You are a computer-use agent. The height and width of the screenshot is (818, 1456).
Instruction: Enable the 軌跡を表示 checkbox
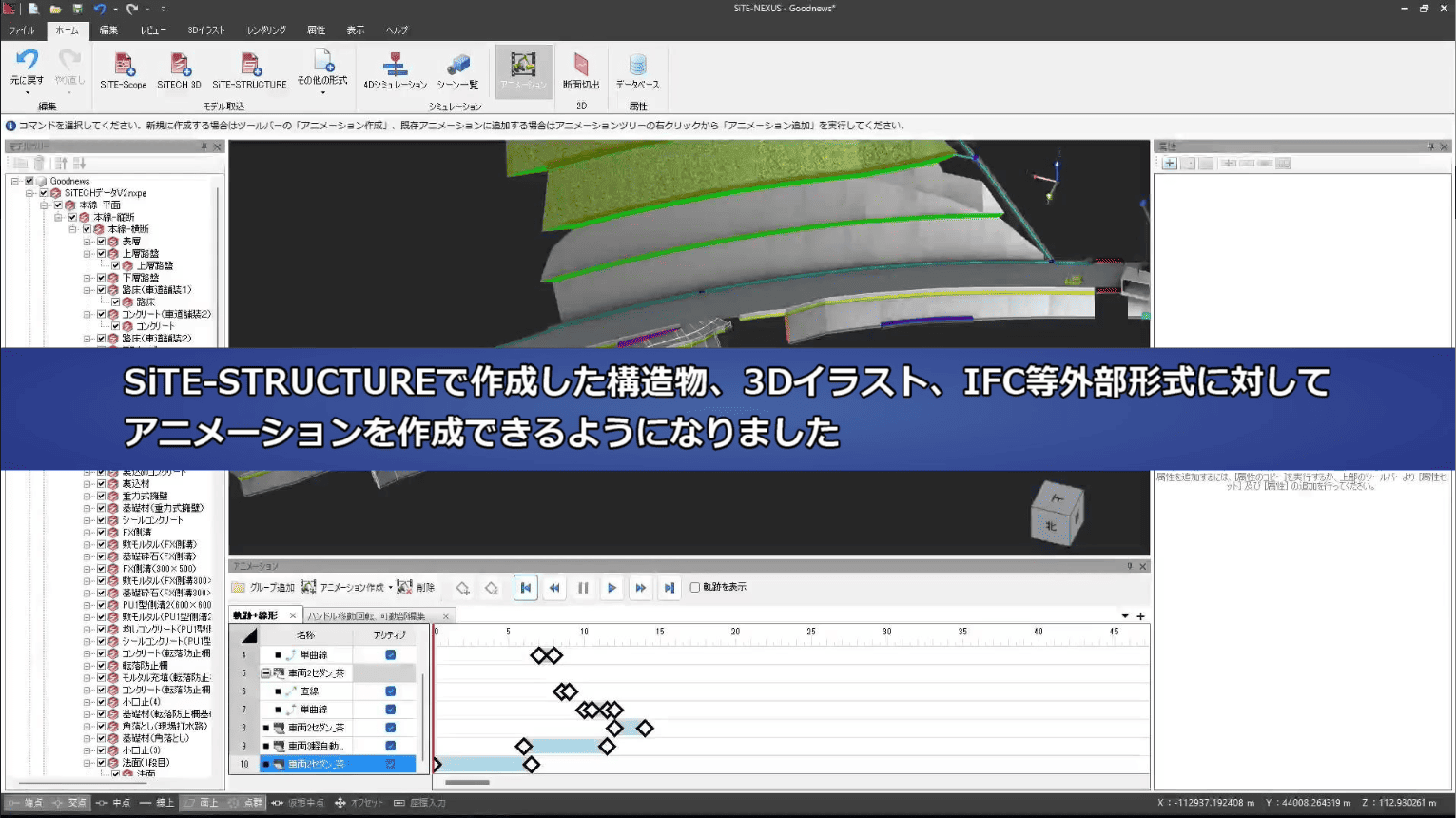pyautogui.click(x=695, y=588)
